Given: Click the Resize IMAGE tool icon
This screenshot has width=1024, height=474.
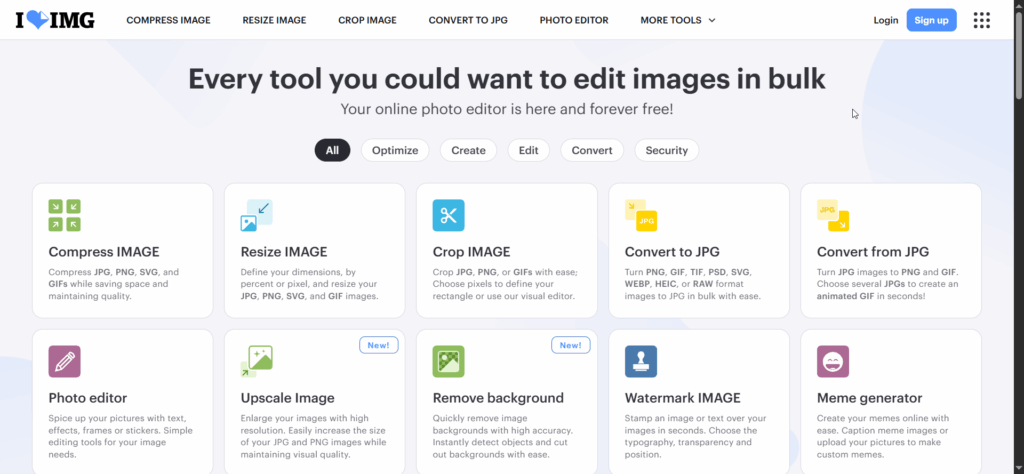Looking at the screenshot, I should (257, 215).
